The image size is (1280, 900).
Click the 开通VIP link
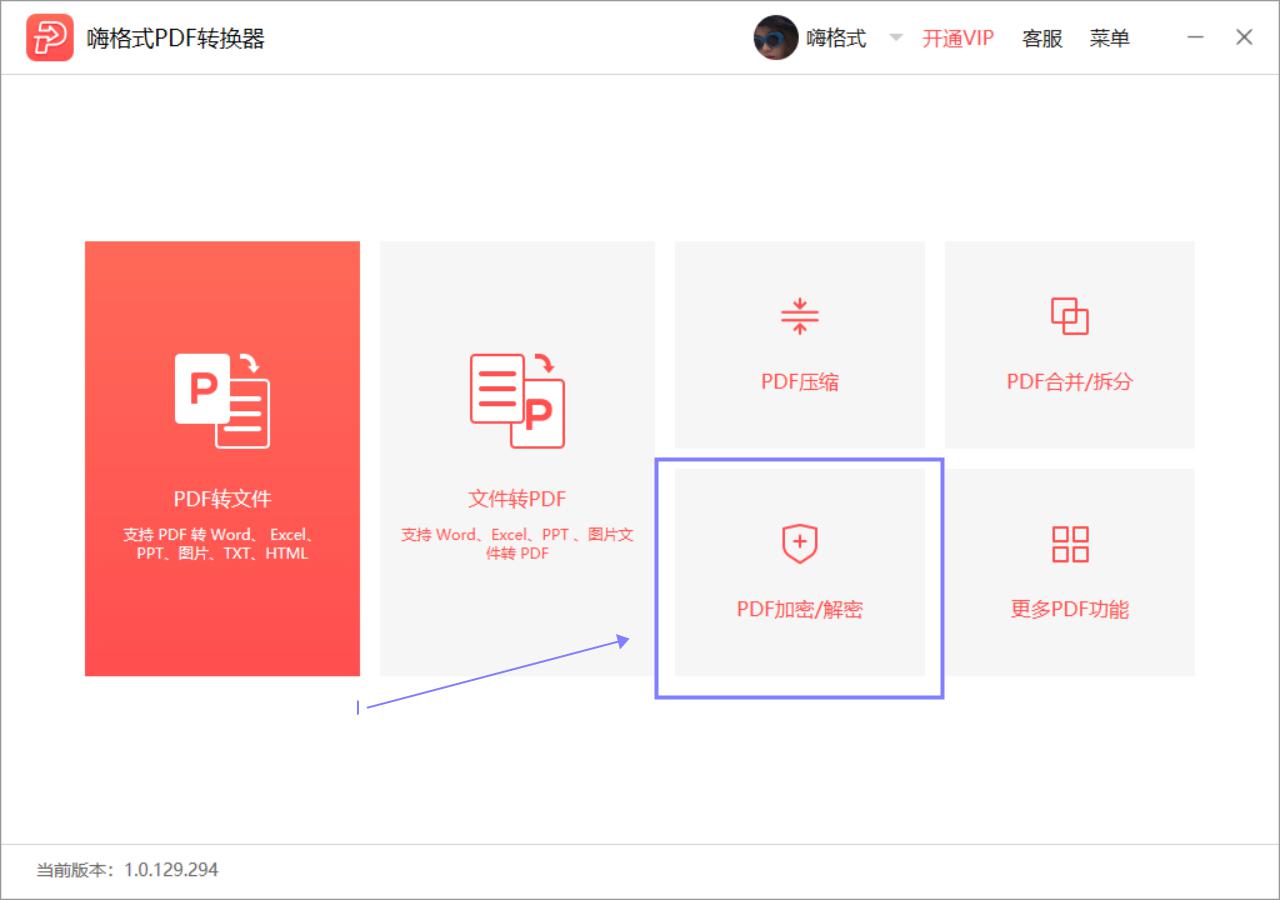click(x=956, y=37)
